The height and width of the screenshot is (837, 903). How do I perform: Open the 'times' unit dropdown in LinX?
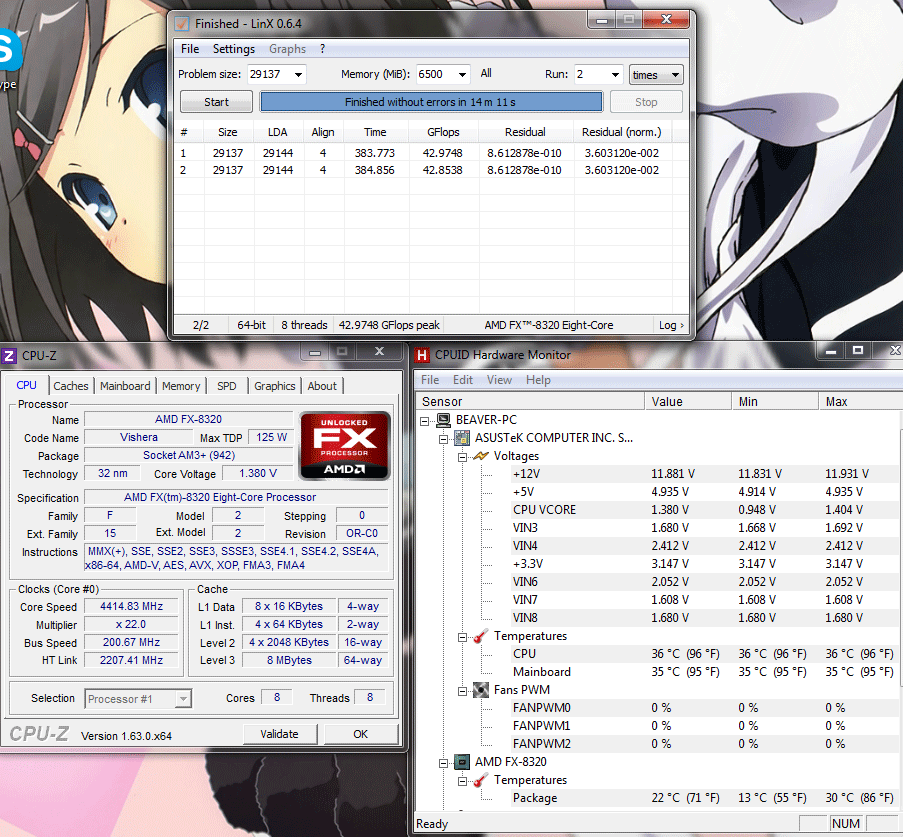[x=656, y=74]
